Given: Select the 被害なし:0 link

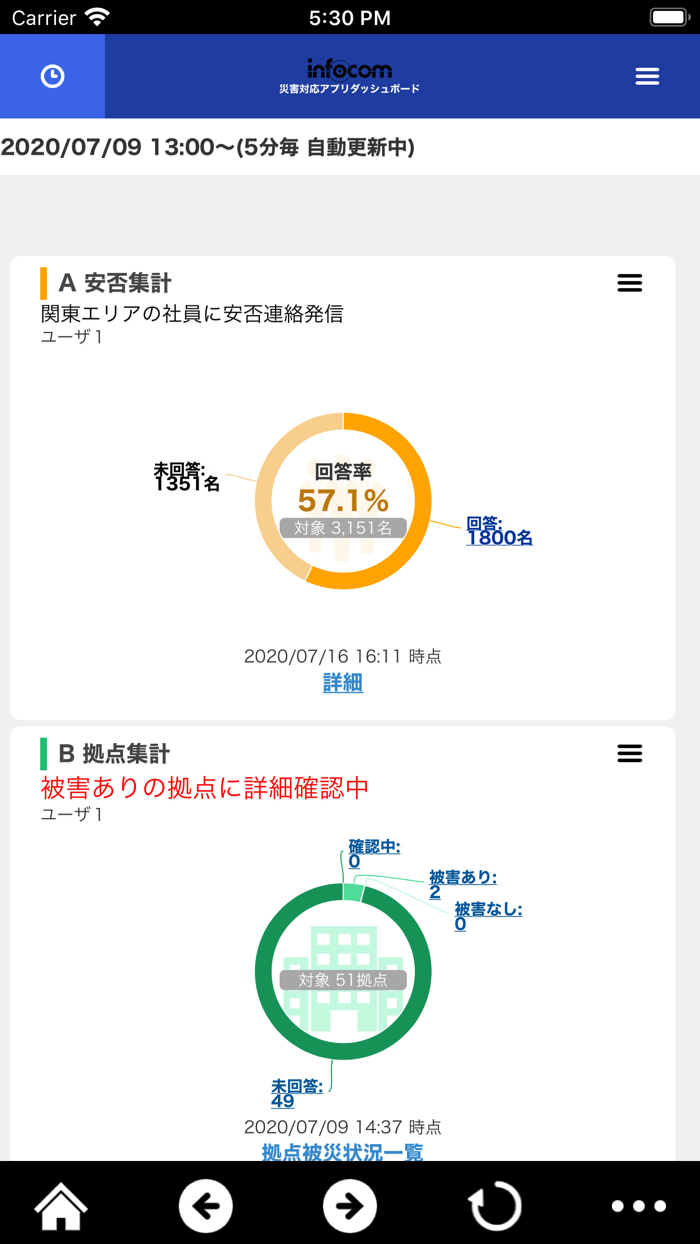Looking at the screenshot, I should pos(486,916).
